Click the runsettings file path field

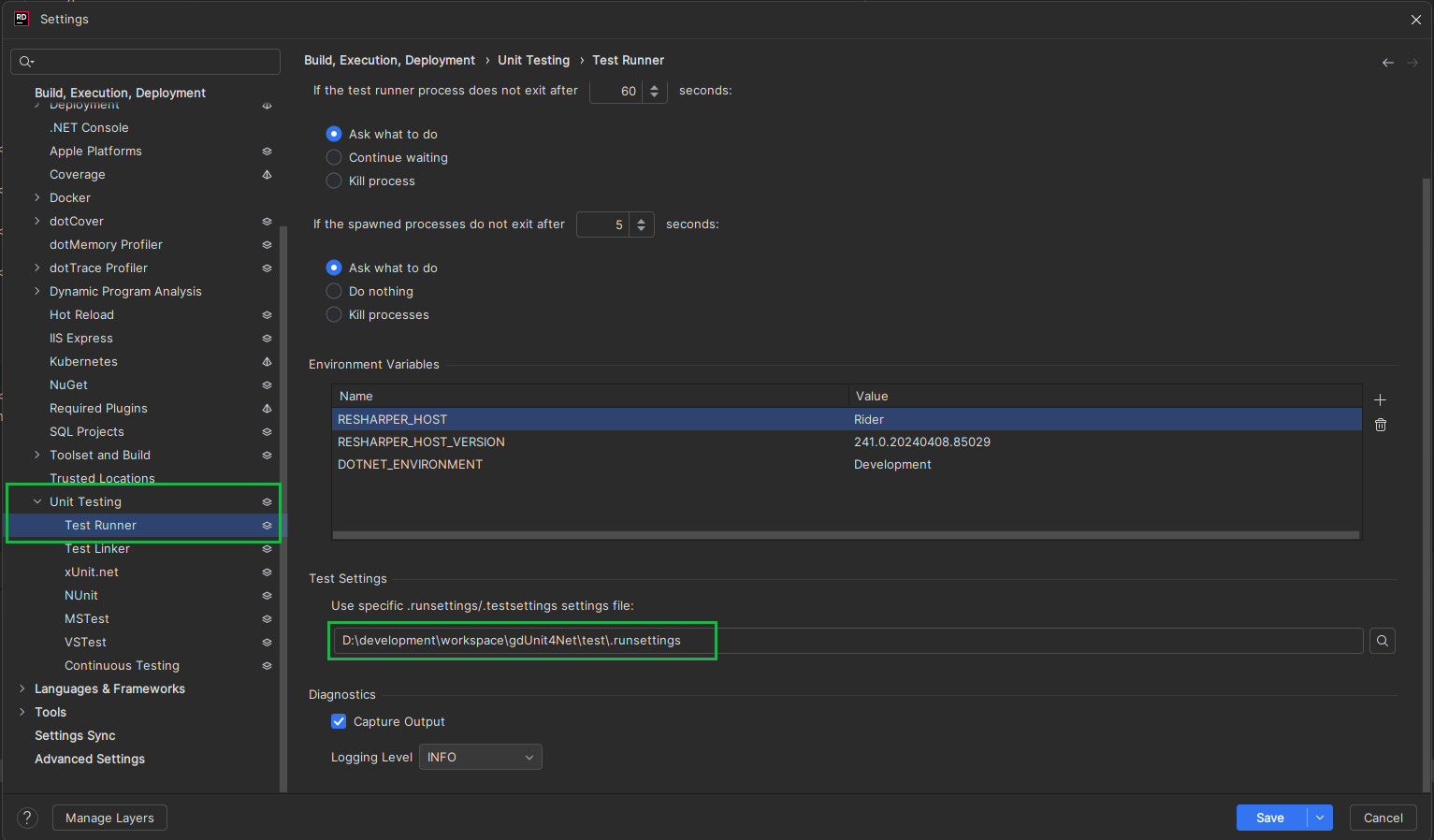tap(842, 641)
